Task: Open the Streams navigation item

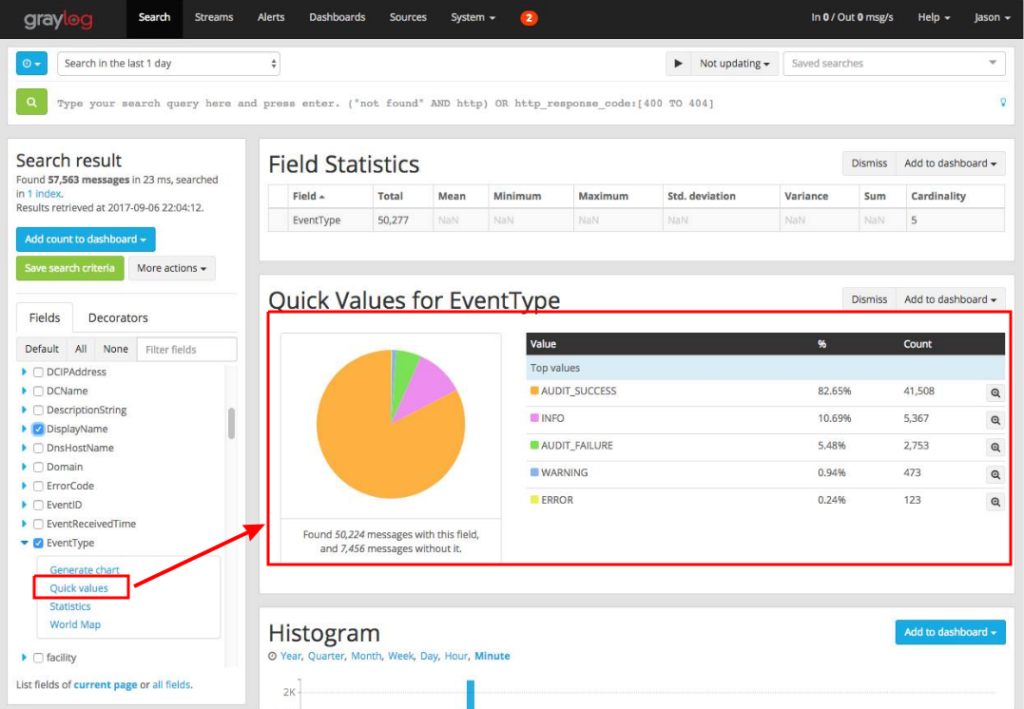Action: click(214, 18)
